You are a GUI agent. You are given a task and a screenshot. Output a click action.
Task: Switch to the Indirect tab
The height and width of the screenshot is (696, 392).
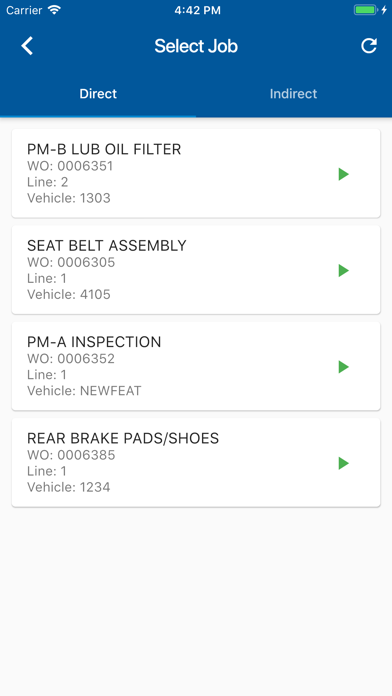click(293, 94)
